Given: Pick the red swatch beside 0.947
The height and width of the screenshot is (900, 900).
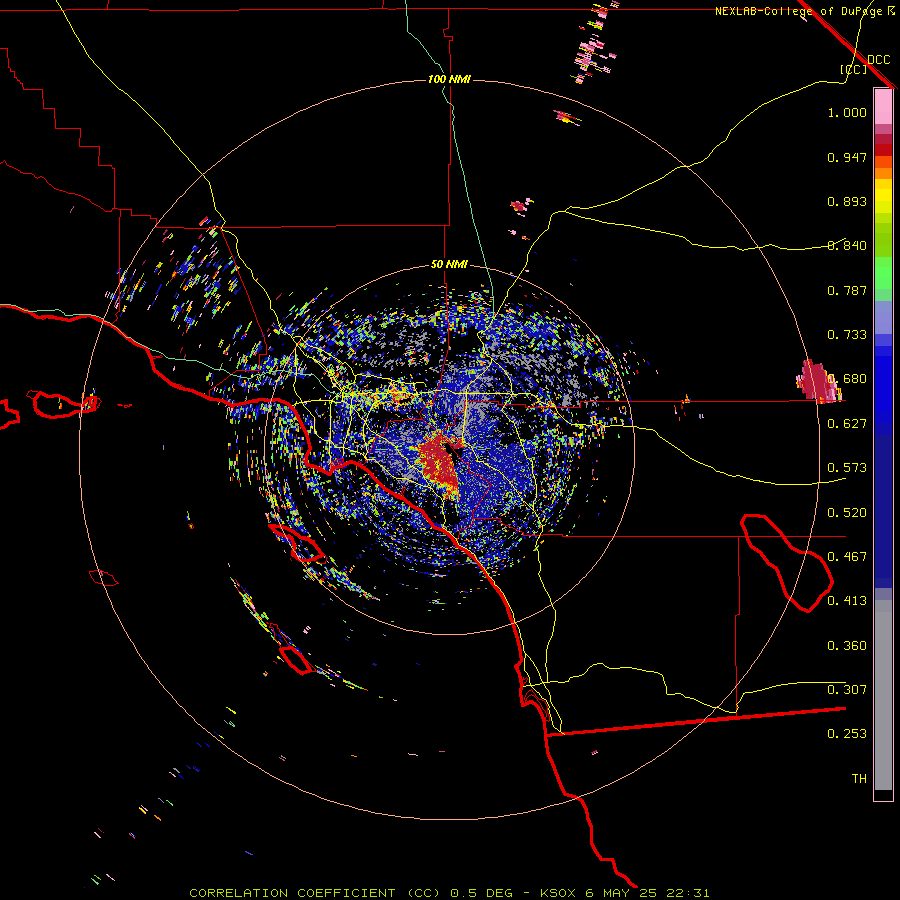Looking at the screenshot, I should pyautogui.click(x=883, y=150).
